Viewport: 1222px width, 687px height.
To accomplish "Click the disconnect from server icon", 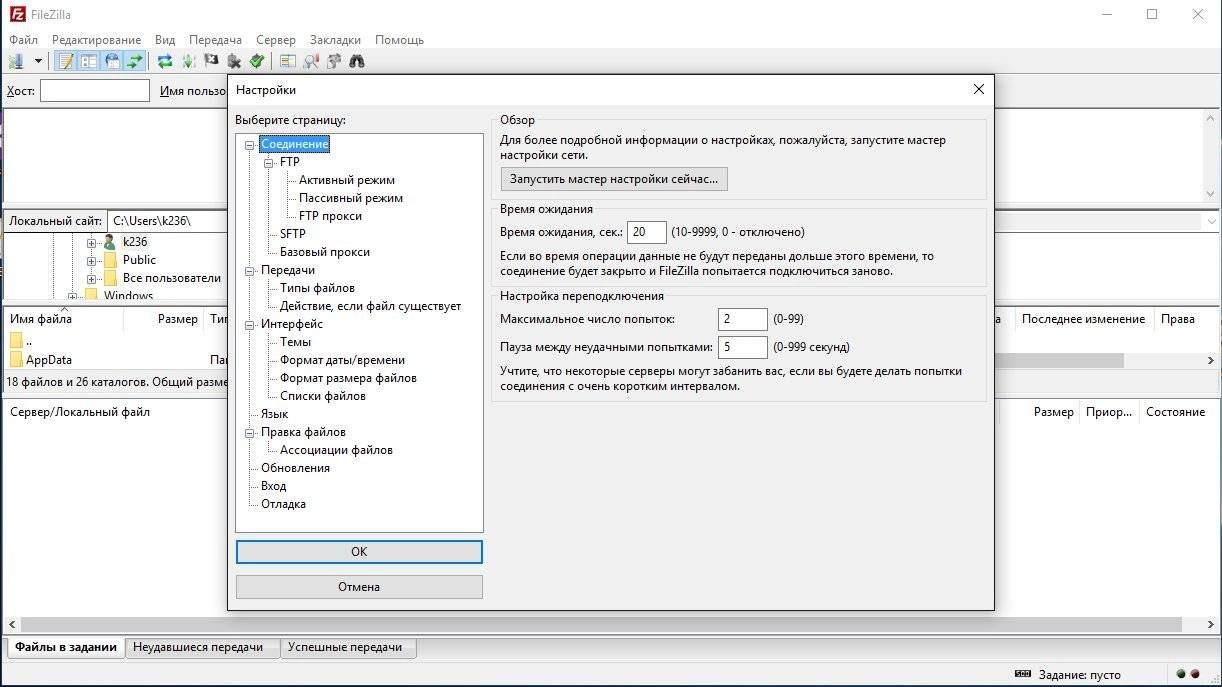I will click(x=234, y=61).
